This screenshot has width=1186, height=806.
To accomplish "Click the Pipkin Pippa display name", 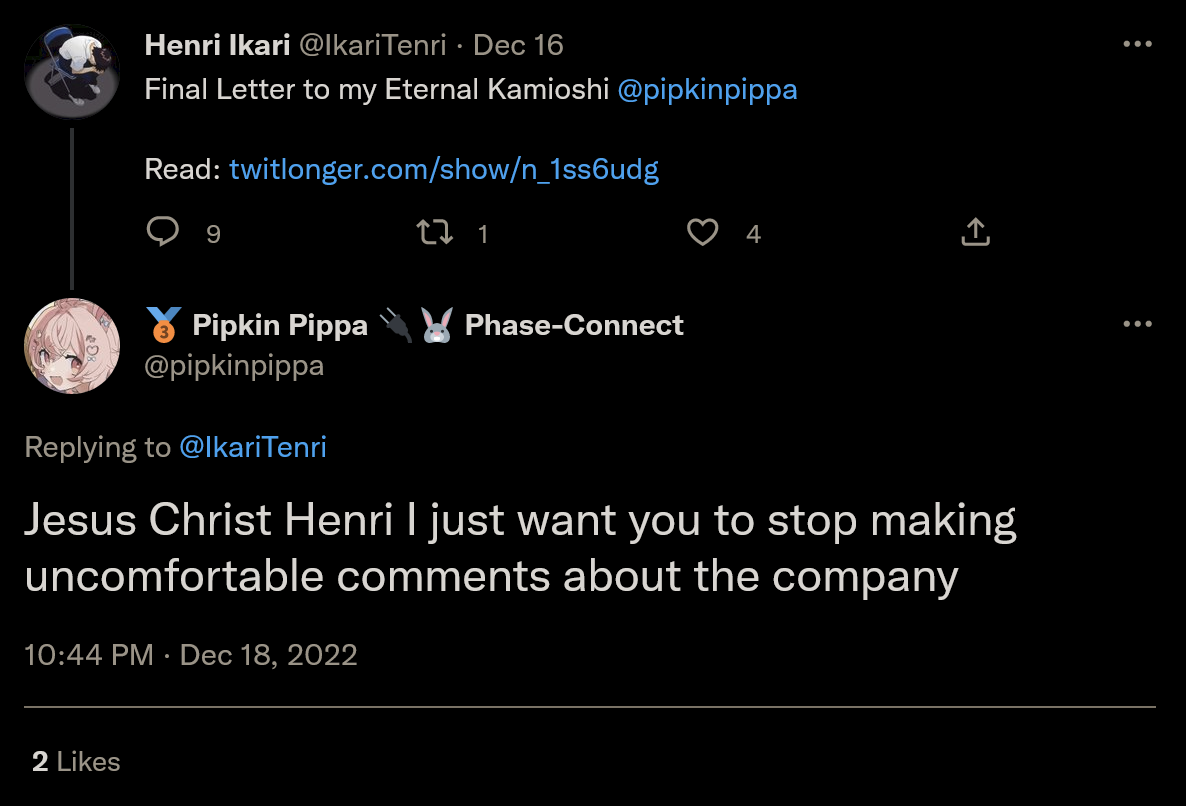I will click(280, 325).
